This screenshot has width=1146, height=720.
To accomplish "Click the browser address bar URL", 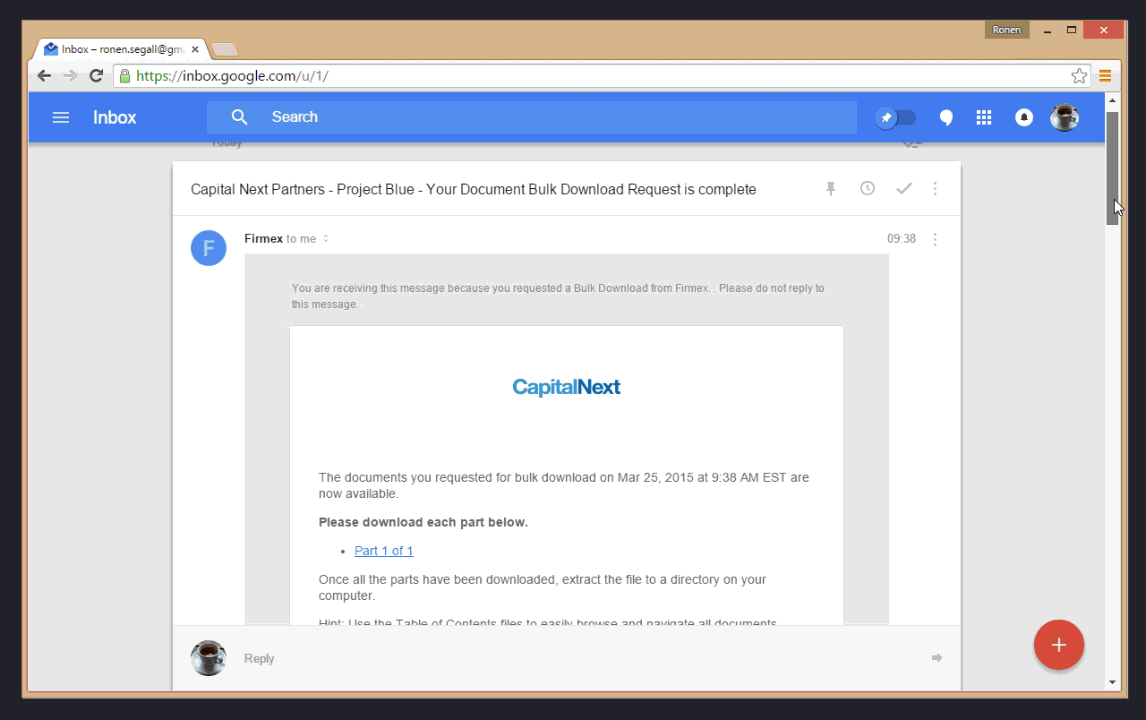I will 232,76.
